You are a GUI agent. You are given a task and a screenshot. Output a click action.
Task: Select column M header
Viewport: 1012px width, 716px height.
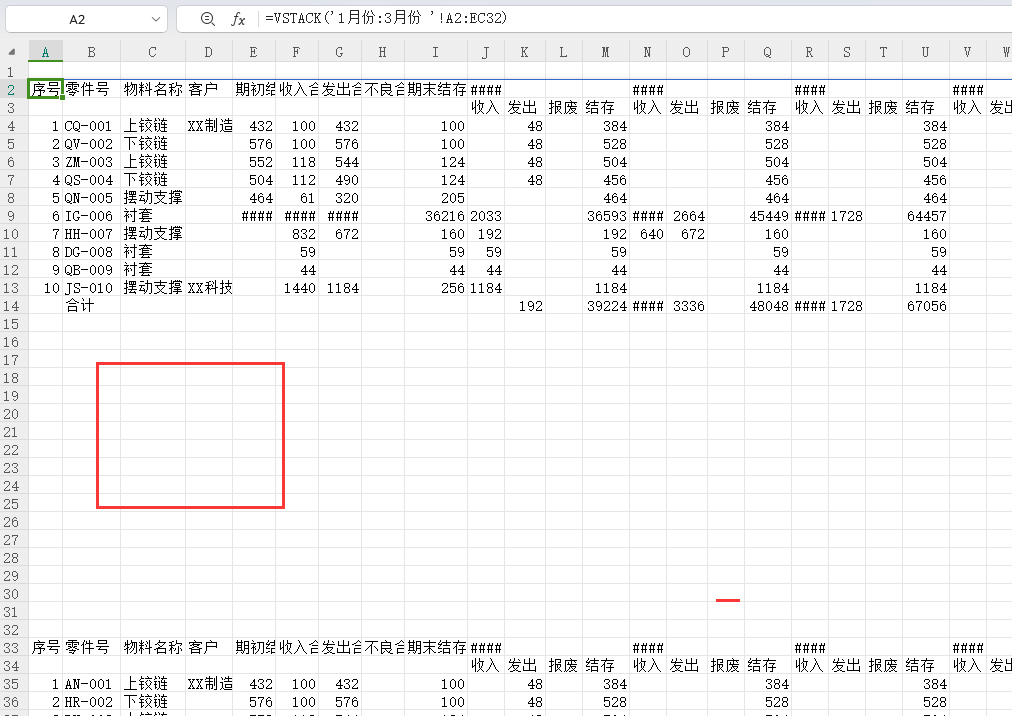(605, 52)
